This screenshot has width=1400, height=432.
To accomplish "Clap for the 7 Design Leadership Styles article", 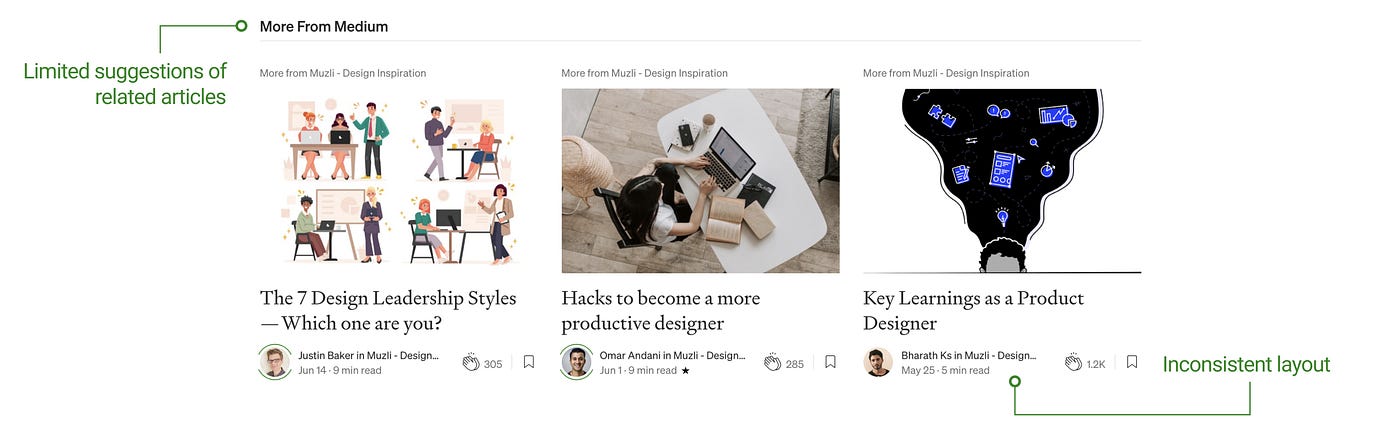I will (471, 363).
